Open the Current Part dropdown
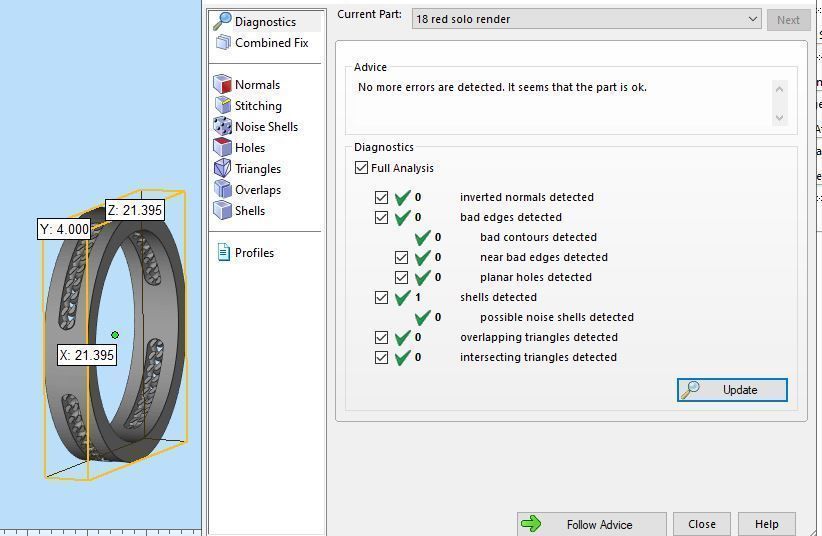Image resolution: width=822 pixels, height=536 pixels. pos(586,19)
